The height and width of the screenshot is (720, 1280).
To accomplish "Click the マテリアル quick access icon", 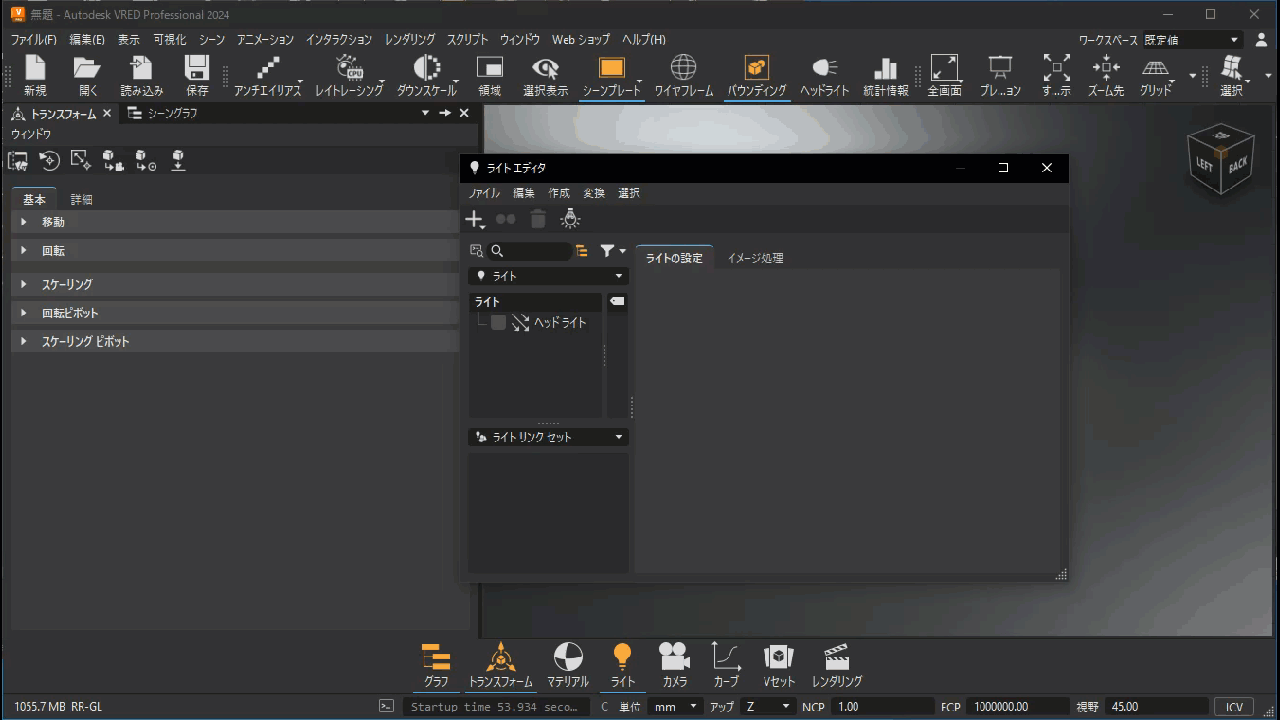I will 568,666.
